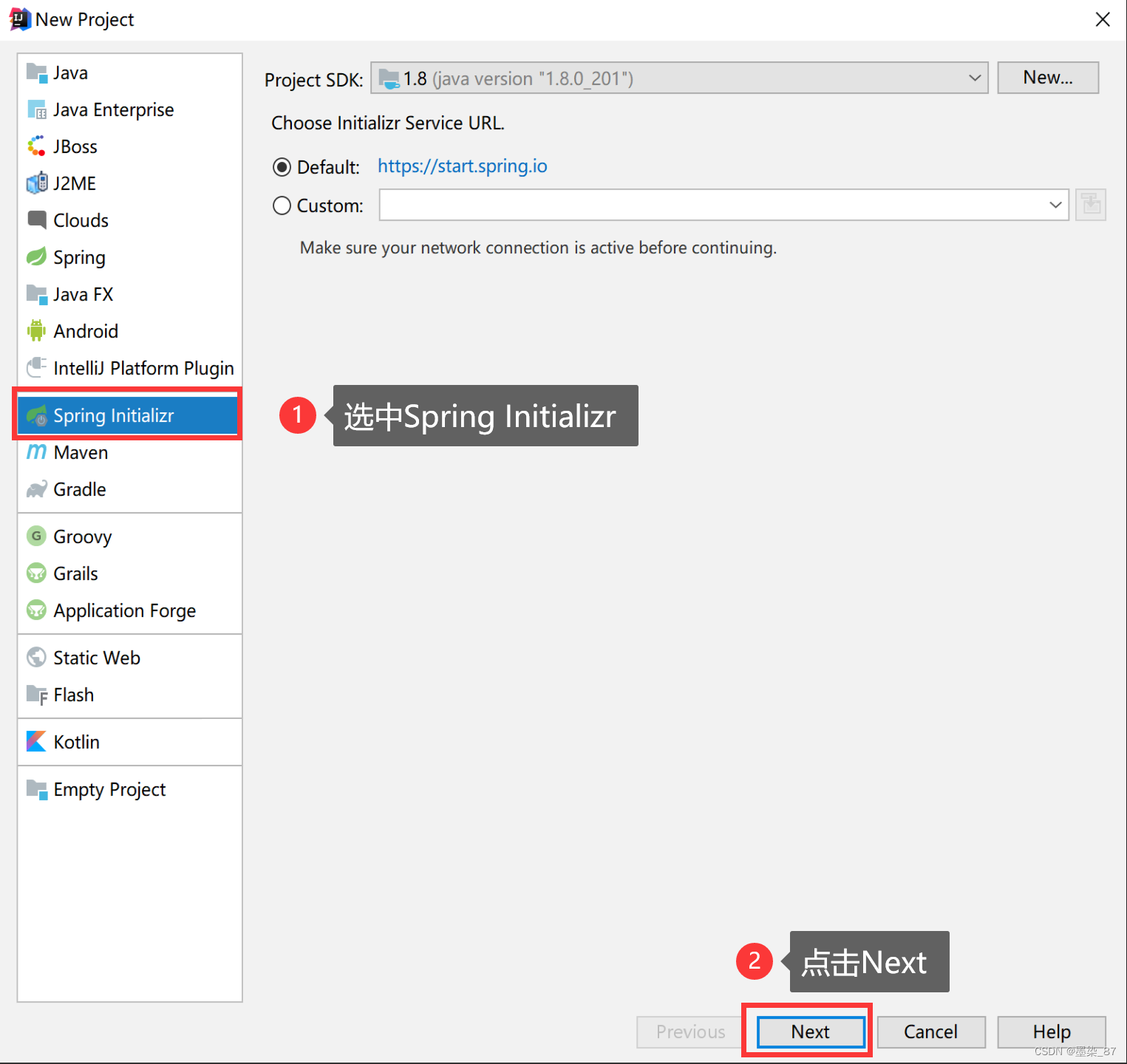Click the Java FX folder icon

point(36,294)
